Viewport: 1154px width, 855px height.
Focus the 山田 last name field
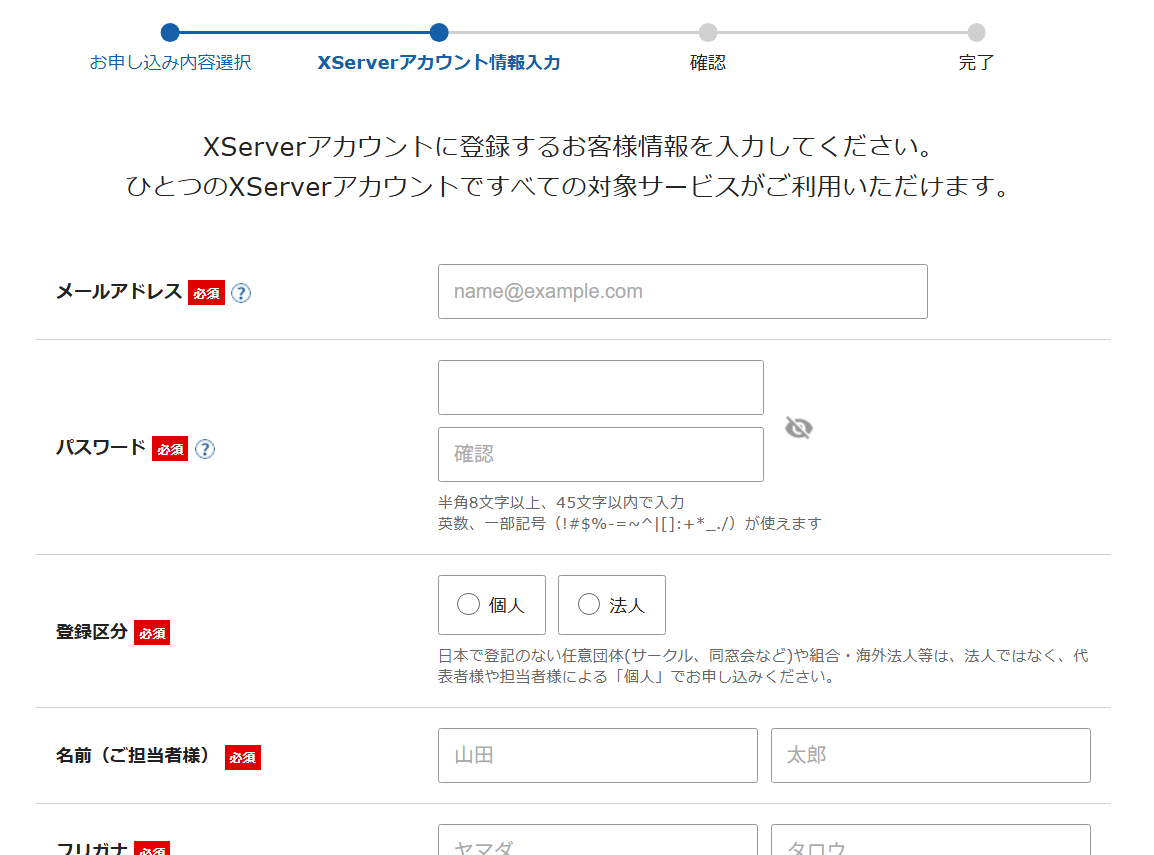coord(598,755)
